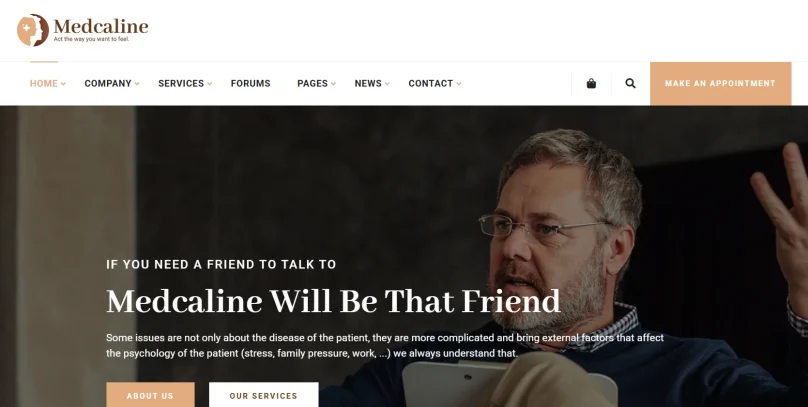Viewport: 808px width, 407px height.
Task: Expand the chevron next to Company
Action: (137, 83)
